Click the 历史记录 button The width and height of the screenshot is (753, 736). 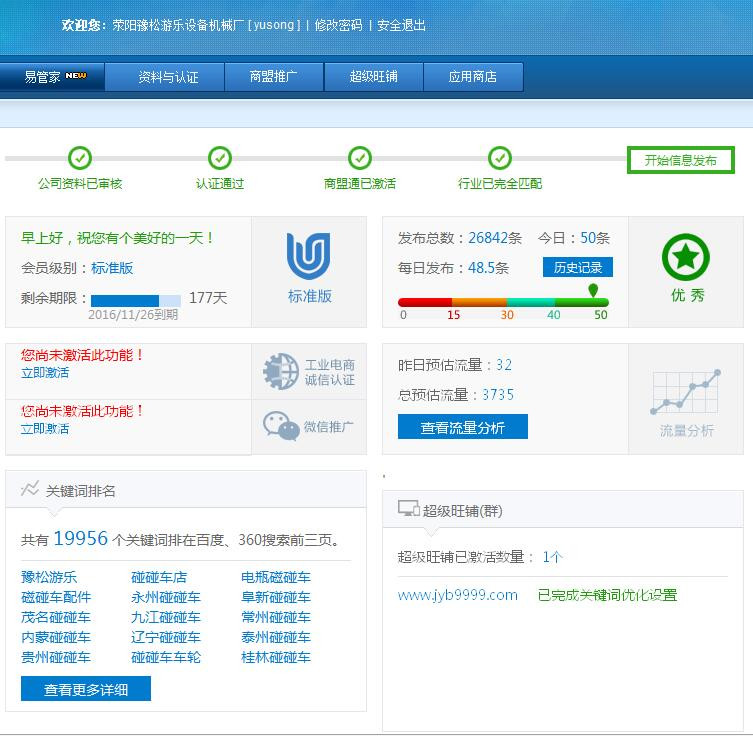point(577,268)
